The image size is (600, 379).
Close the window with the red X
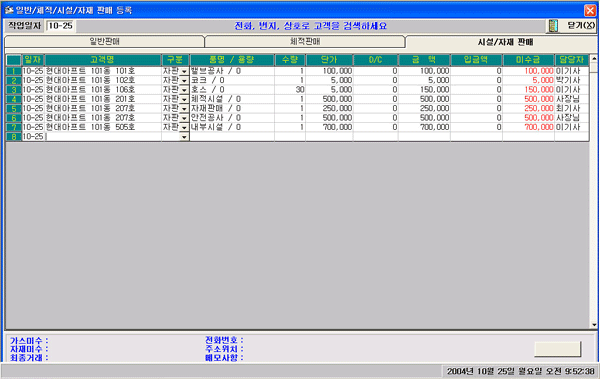click(590, 10)
